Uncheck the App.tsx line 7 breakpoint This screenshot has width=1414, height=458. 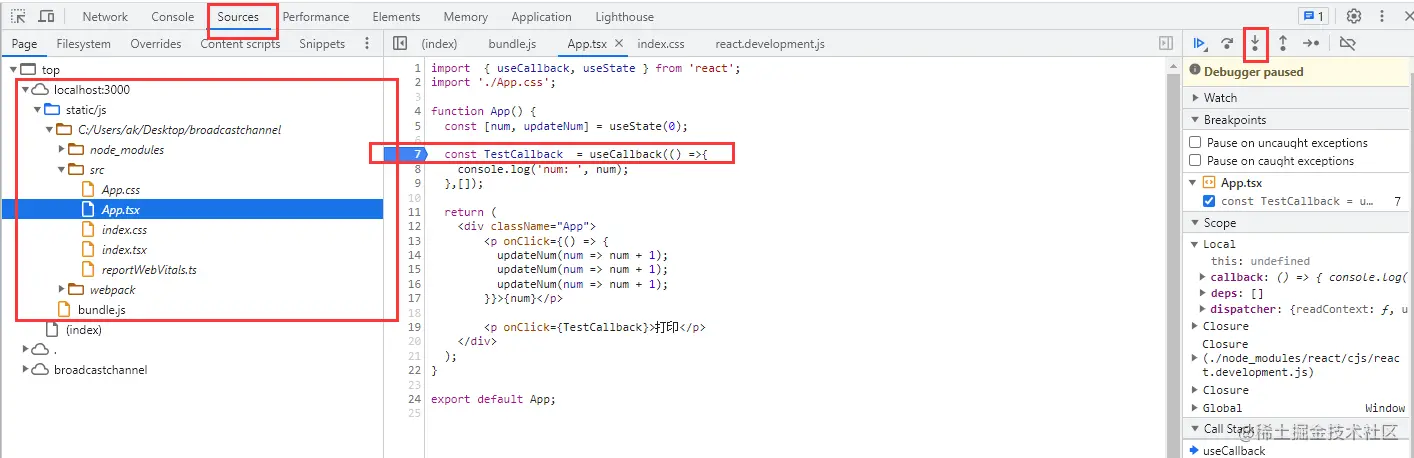1209,201
